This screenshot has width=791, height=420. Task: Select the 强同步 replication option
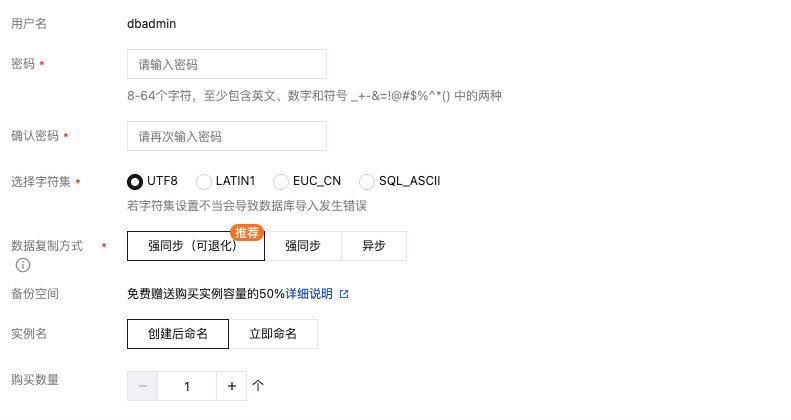[303, 246]
